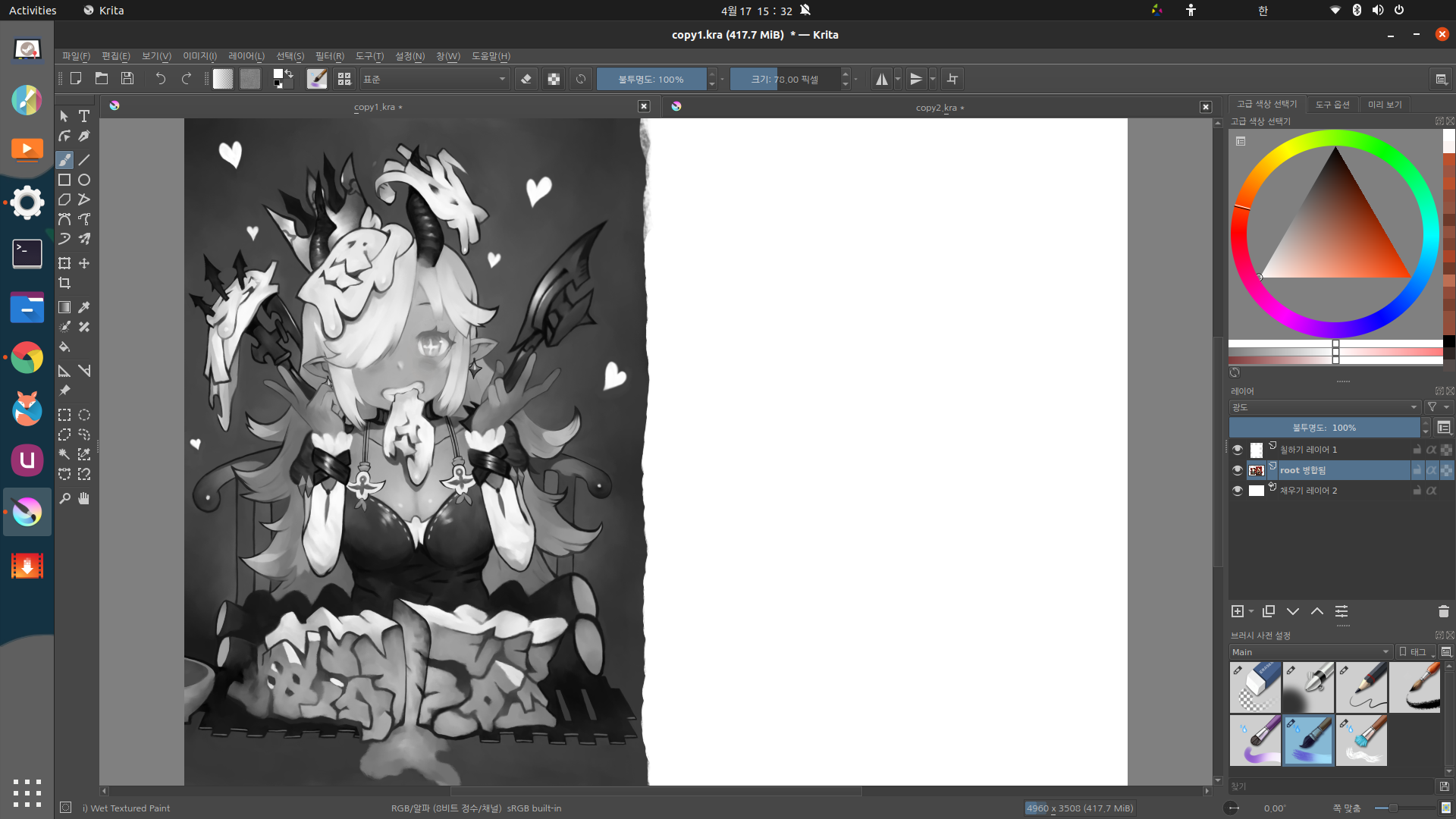1456x819 pixels.
Task: Expand the add layer arrow menu
Action: coord(1251,611)
